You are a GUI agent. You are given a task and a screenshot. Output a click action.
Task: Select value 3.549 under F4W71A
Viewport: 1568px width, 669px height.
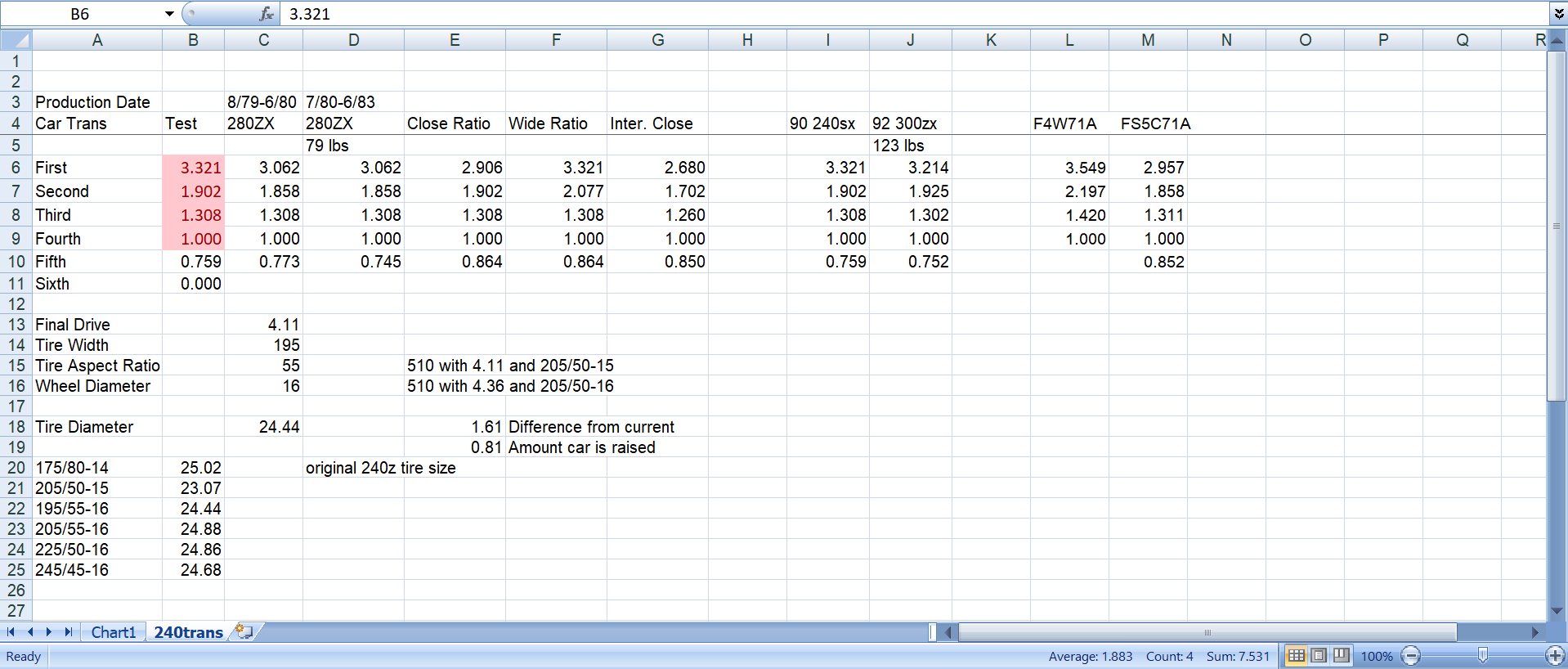point(1069,168)
